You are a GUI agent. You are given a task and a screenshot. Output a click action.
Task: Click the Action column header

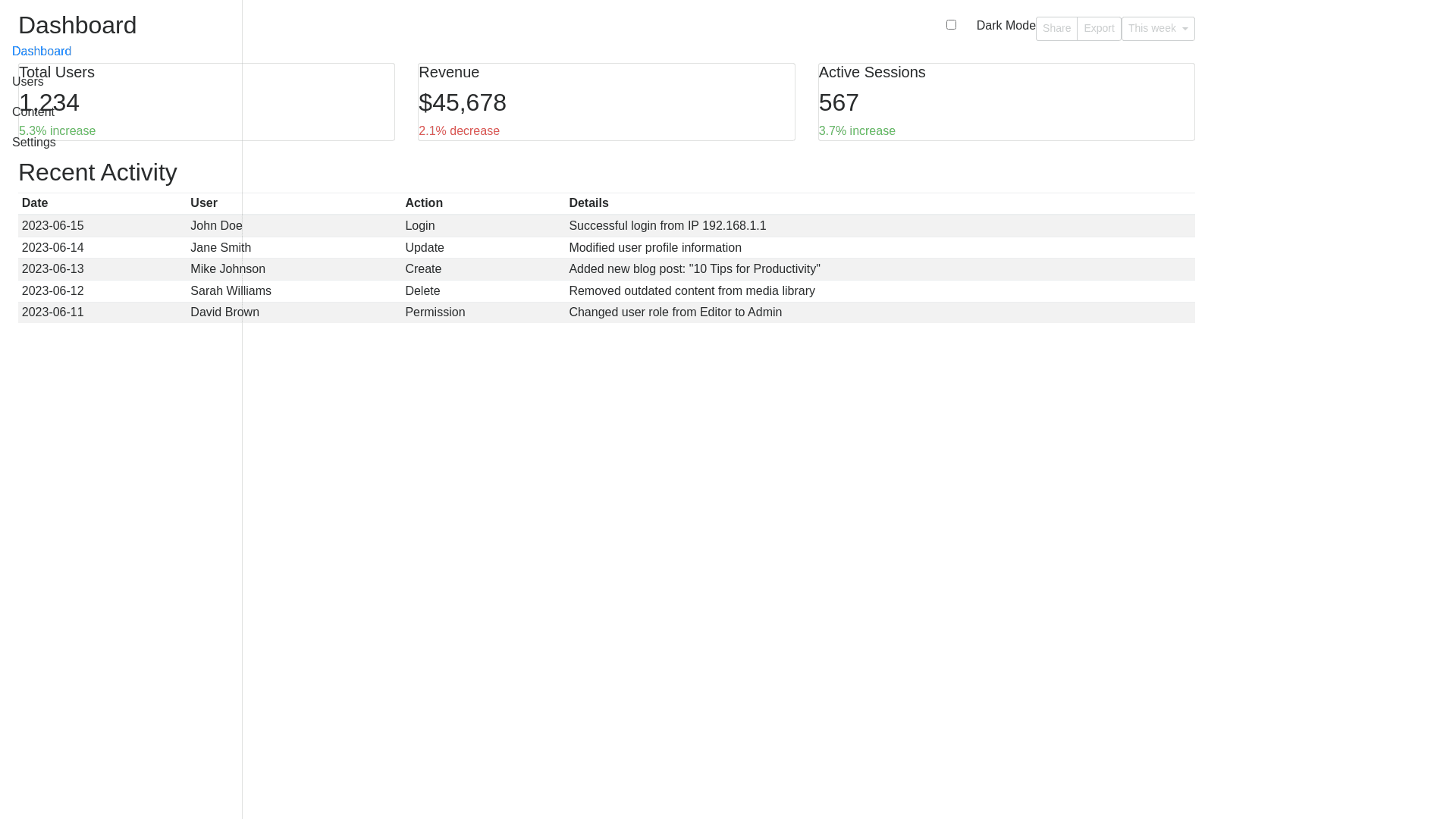pos(424,203)
